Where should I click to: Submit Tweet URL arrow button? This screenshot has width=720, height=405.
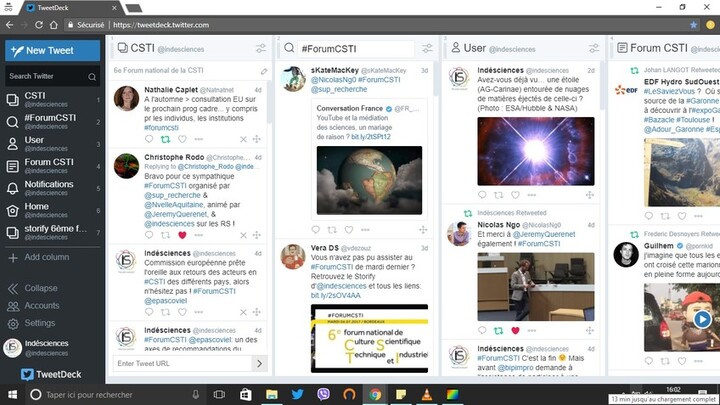pos(259,363)
